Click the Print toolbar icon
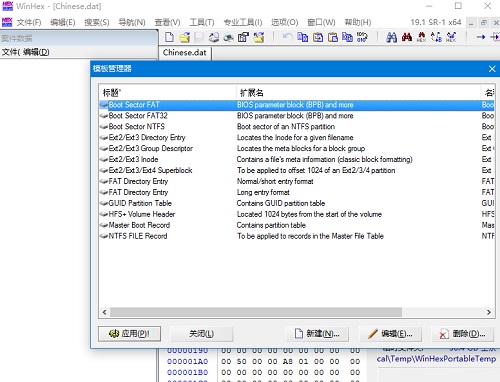The width and height of the screenshot is (500, 382). tap(214, 37)
